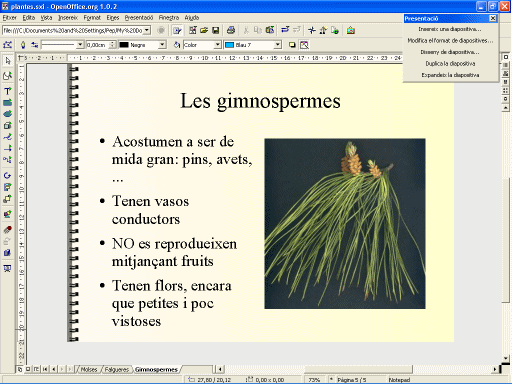The image size is (512, 384).
Task: Select the Text tool in left toolbar
Action: (x=7, y=91)
